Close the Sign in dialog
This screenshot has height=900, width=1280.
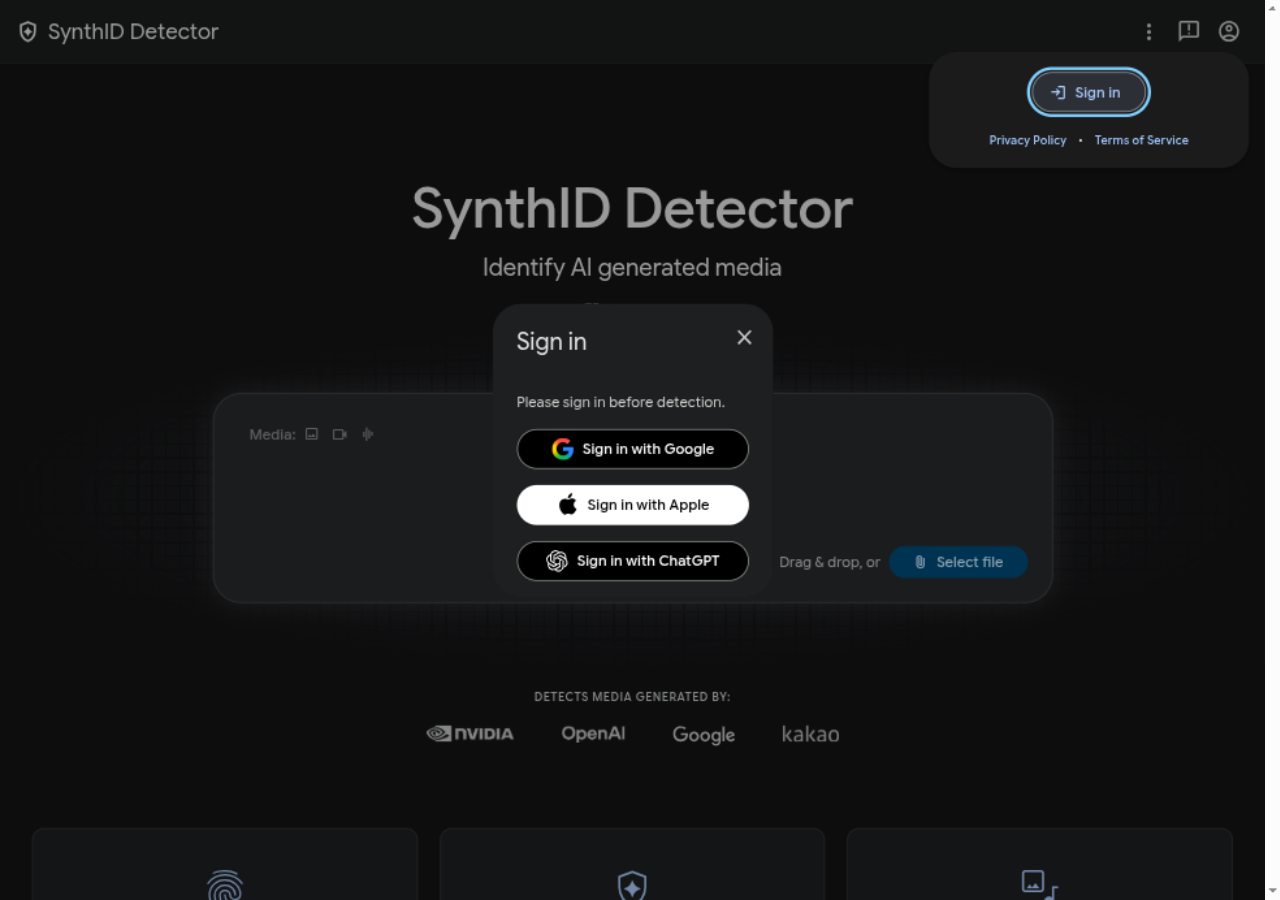pyautogui.click(x=744, y=338)
